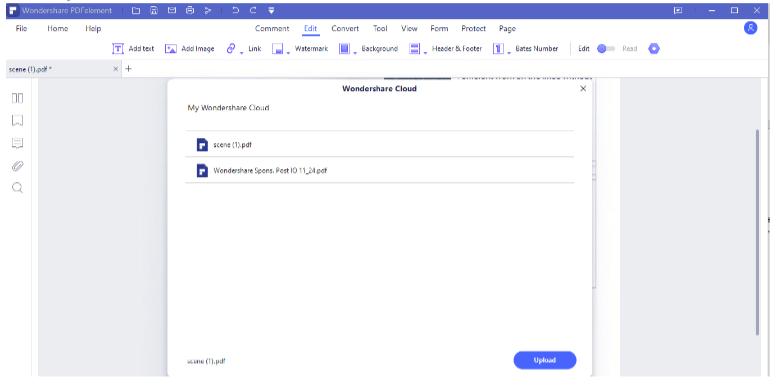This screenshot has height=384, width=774.
Task: Click the Bates Number label
Action: [537, 49]
